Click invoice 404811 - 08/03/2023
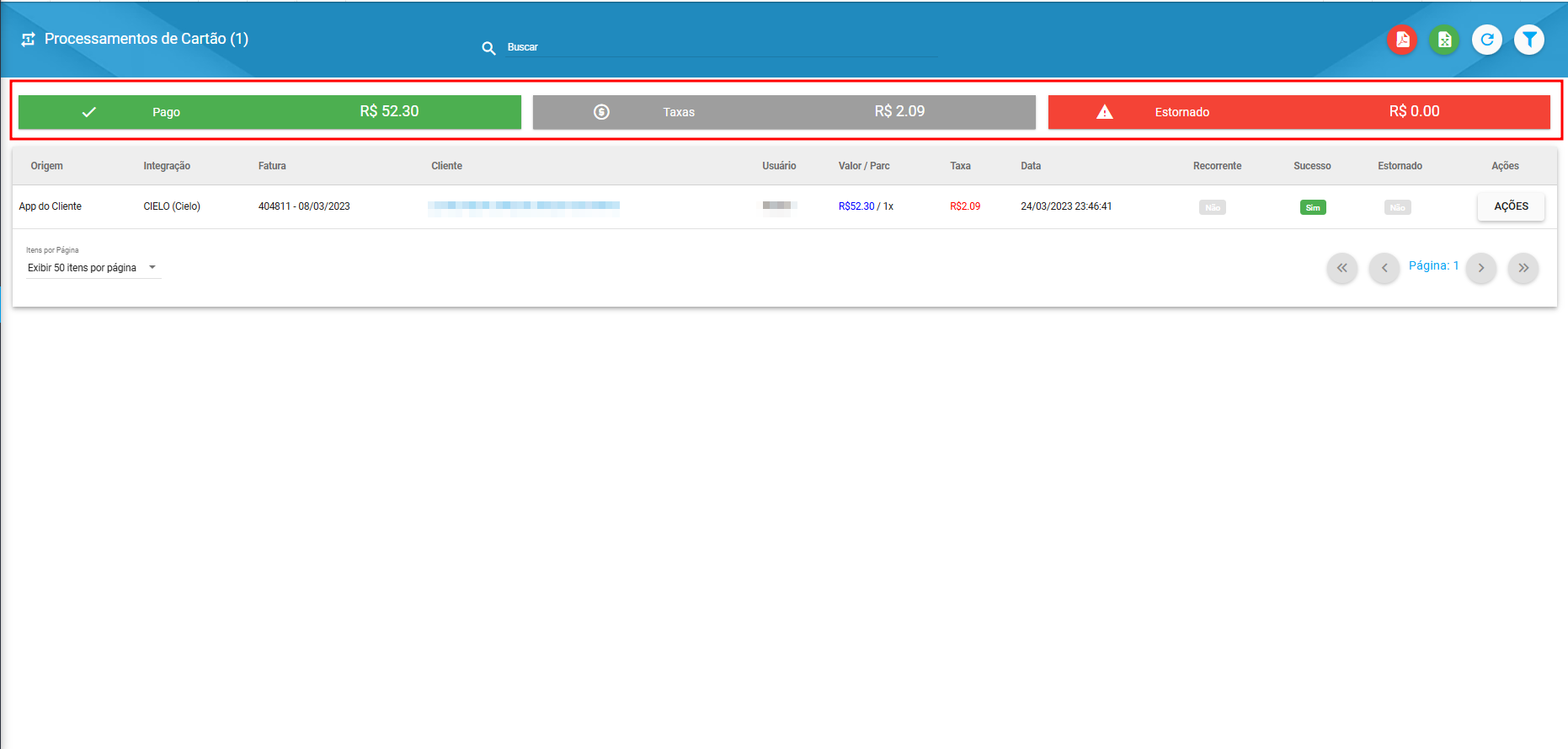Image resolution: width=1568 pixels, height=749 pixels. pos(304,206)
